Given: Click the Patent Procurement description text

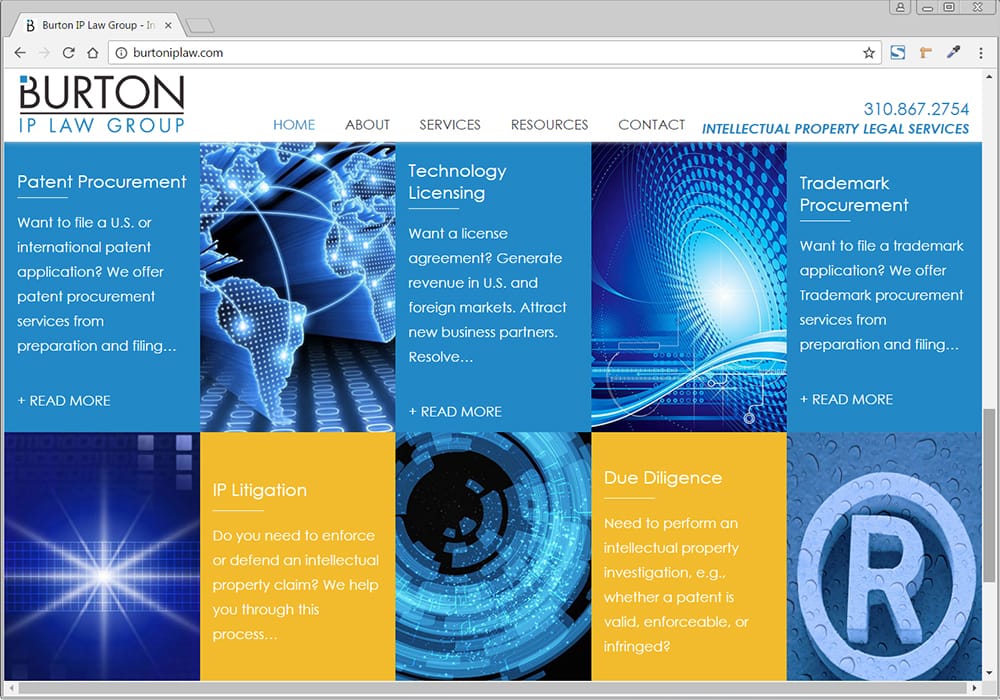Looking at the screenshot, I should tap(96, 284).
